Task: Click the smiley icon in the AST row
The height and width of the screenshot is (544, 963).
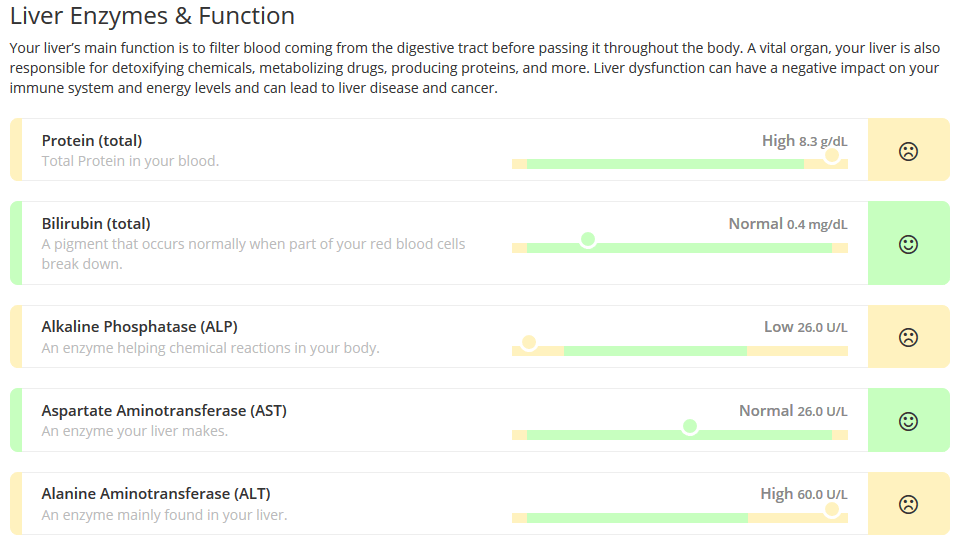Action: tap(908, 421)
